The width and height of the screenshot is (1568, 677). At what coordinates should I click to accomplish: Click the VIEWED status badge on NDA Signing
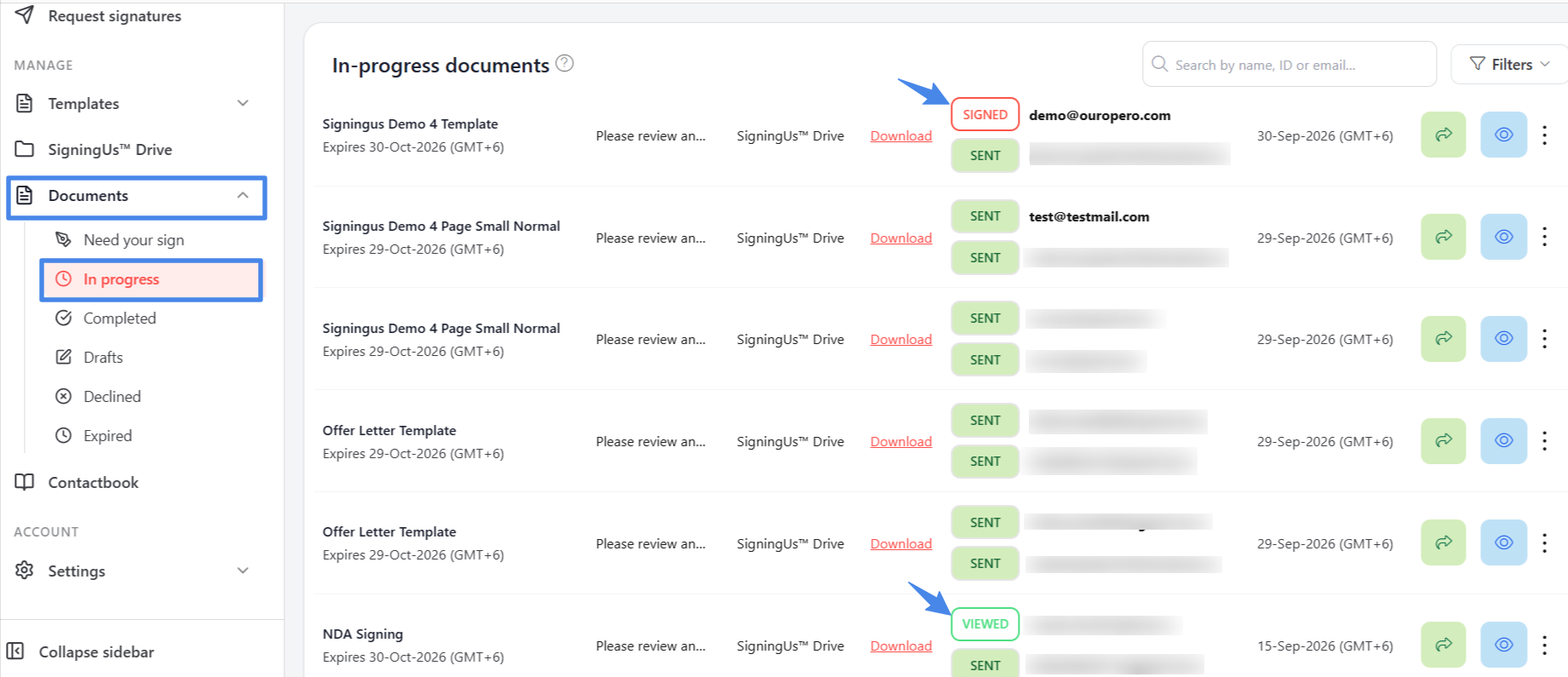point(985,624)
